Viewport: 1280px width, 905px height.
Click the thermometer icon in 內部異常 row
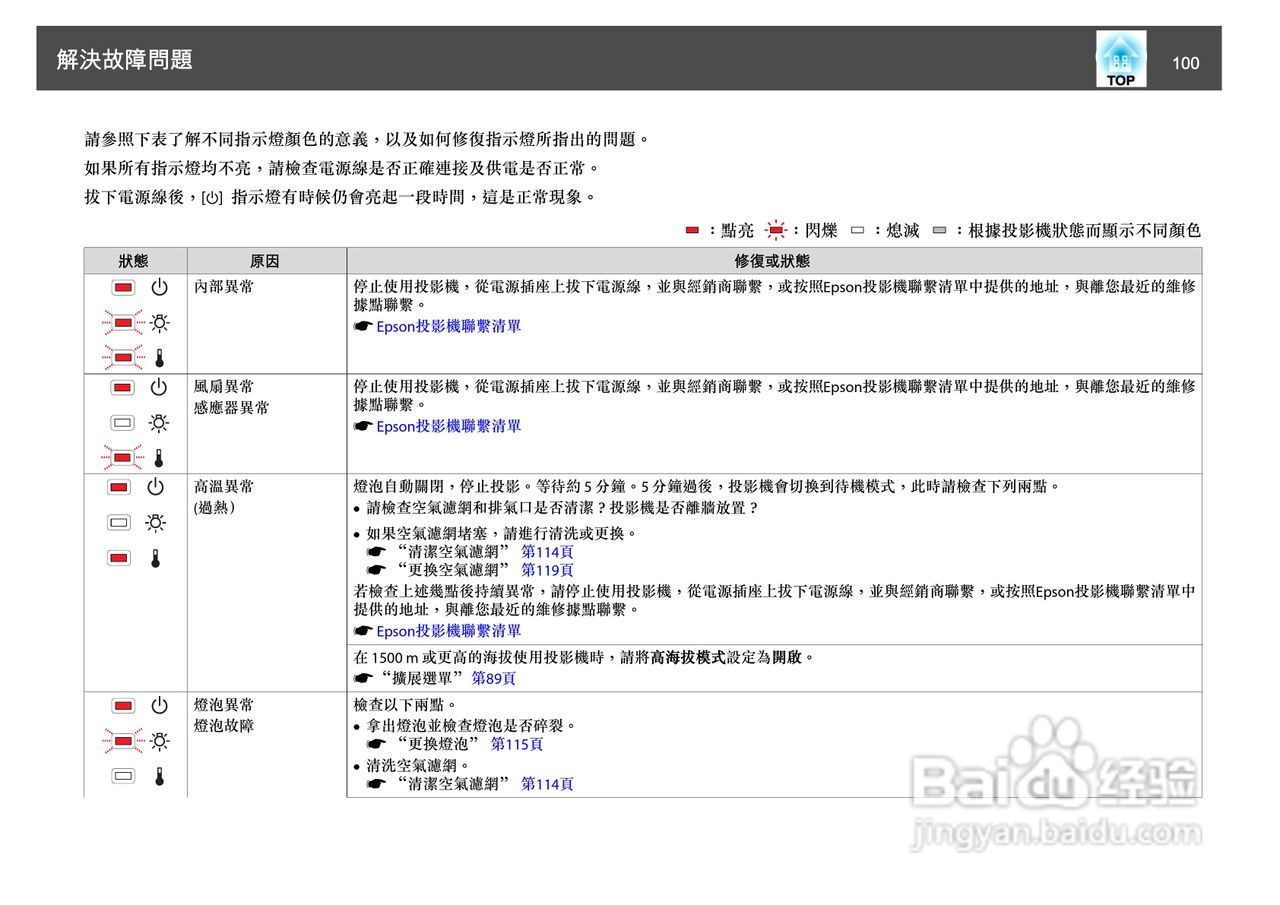(158, 357)
